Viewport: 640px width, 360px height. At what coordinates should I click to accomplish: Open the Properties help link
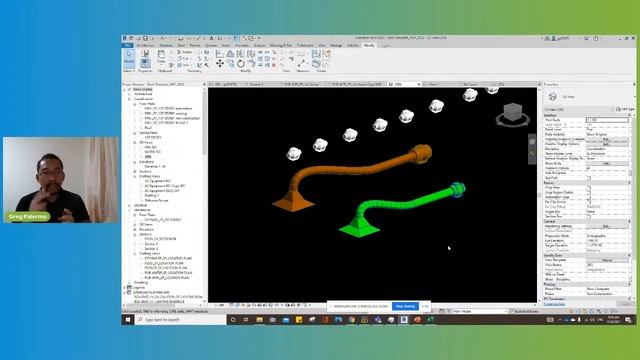[554, 304]
